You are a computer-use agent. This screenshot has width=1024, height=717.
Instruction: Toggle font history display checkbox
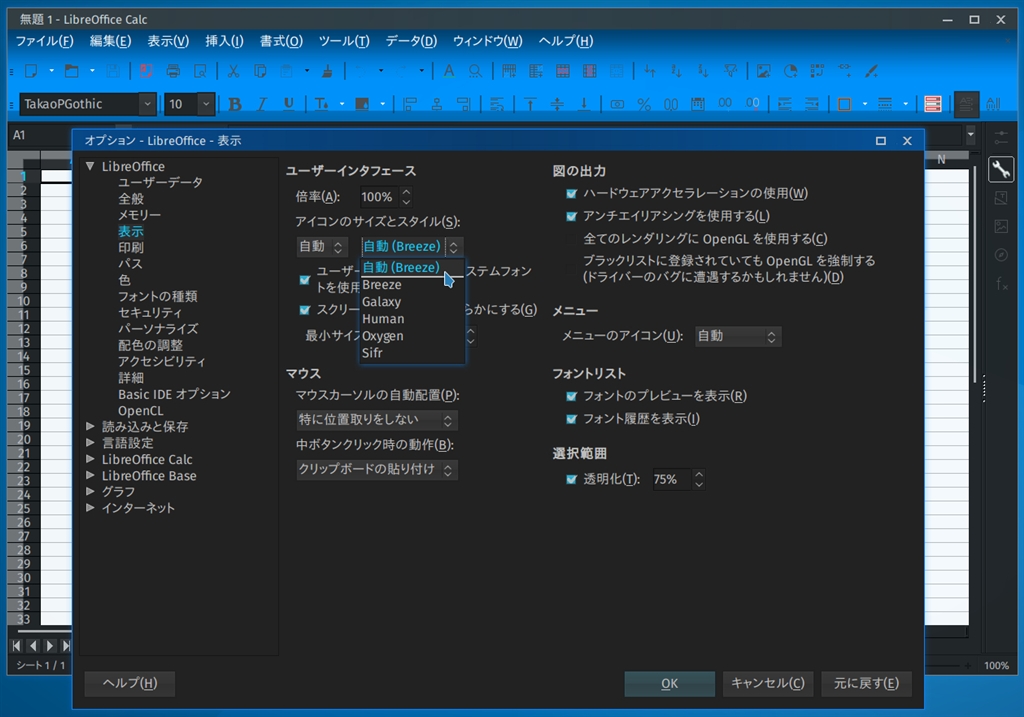point(571,419)
